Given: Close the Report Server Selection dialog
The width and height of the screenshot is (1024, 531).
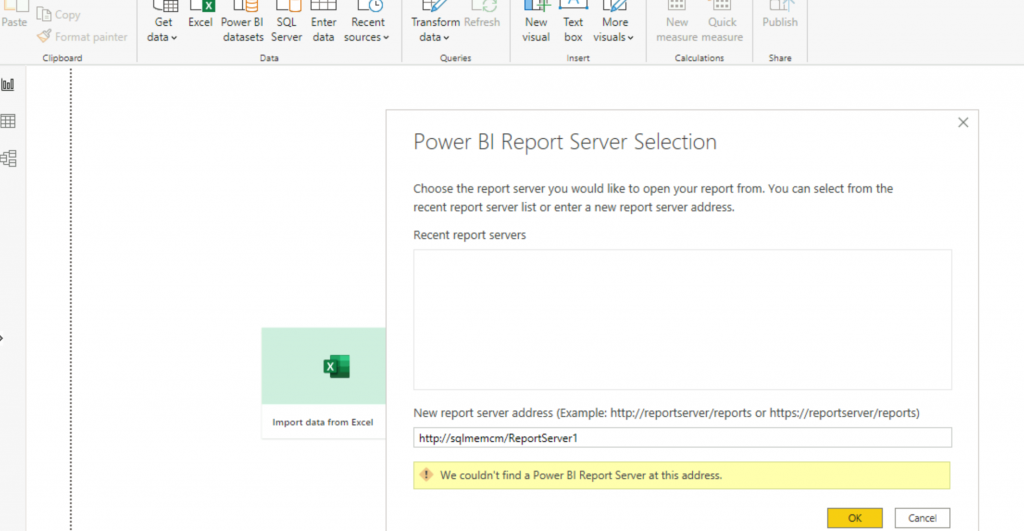Looking at the screenshot, I should (x=963, y=122).
